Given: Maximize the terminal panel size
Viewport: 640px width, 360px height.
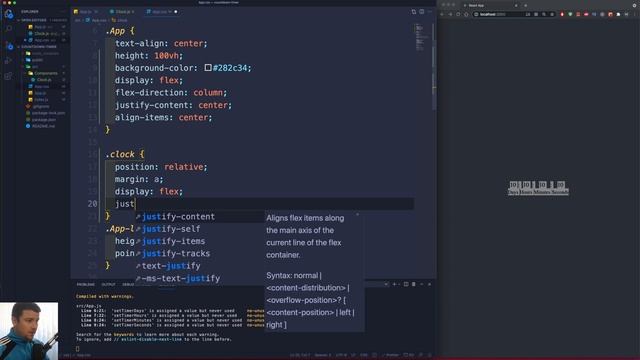Looking at the screenshot, I should [x=422, y=284].
